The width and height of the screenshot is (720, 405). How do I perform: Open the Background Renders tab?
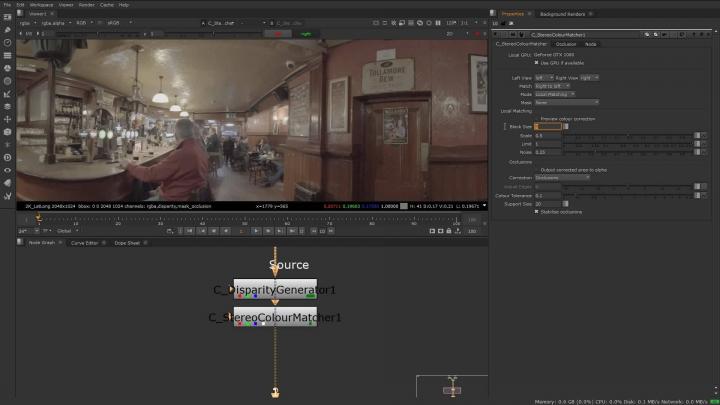pos(561,13)
